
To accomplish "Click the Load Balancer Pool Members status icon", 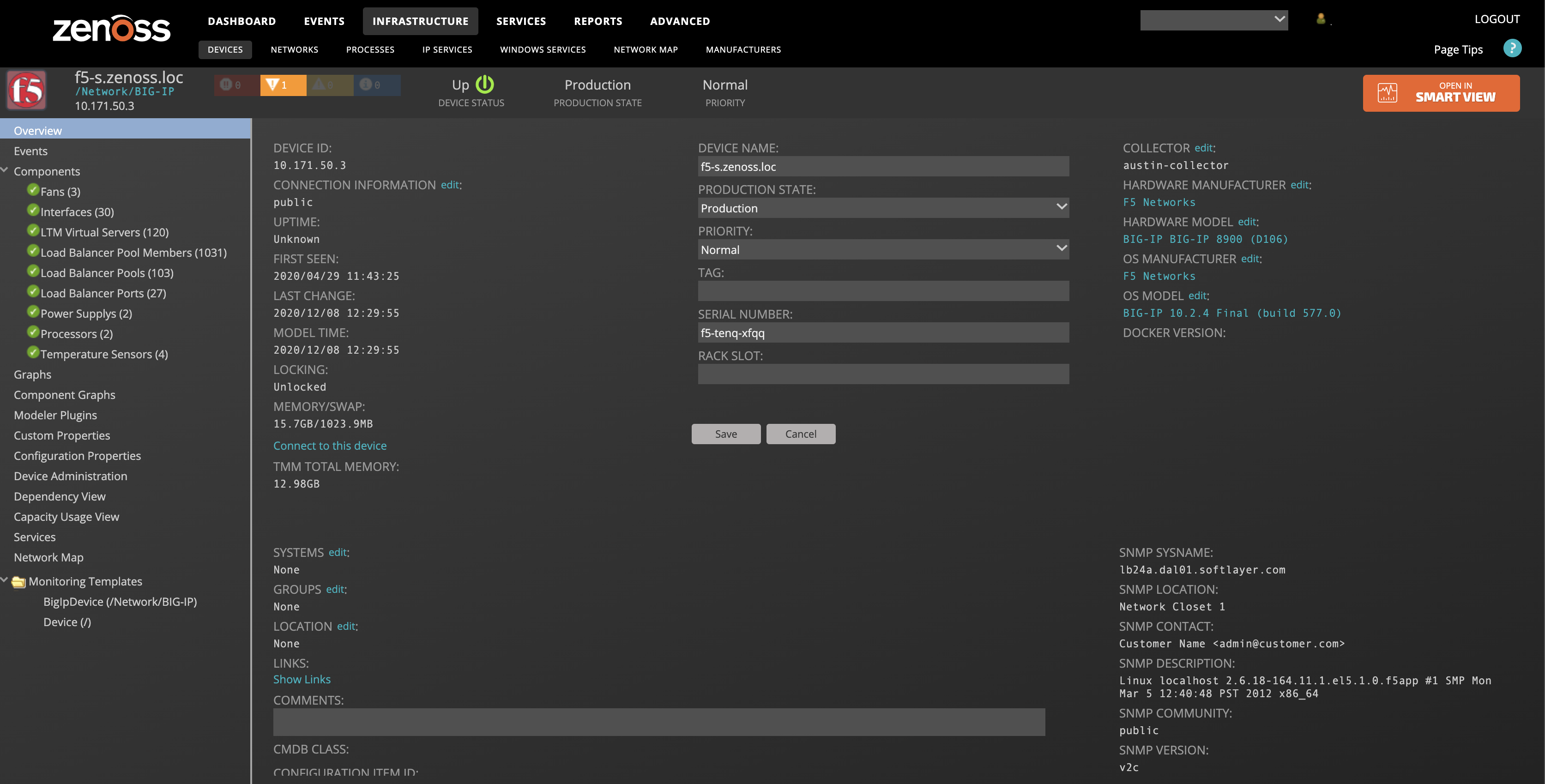I will tap(34, 251).
